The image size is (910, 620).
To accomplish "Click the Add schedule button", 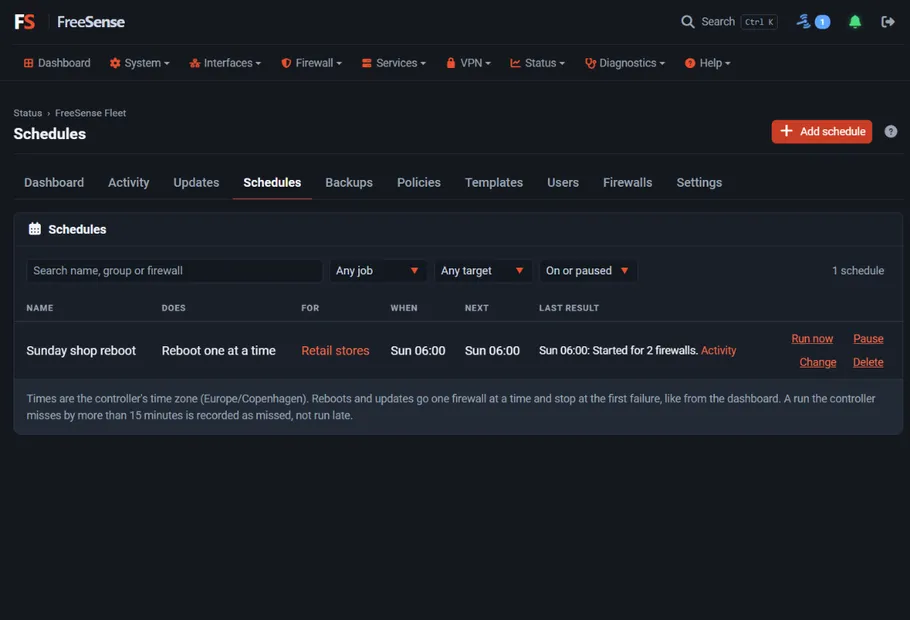I will tap(822, 132).
